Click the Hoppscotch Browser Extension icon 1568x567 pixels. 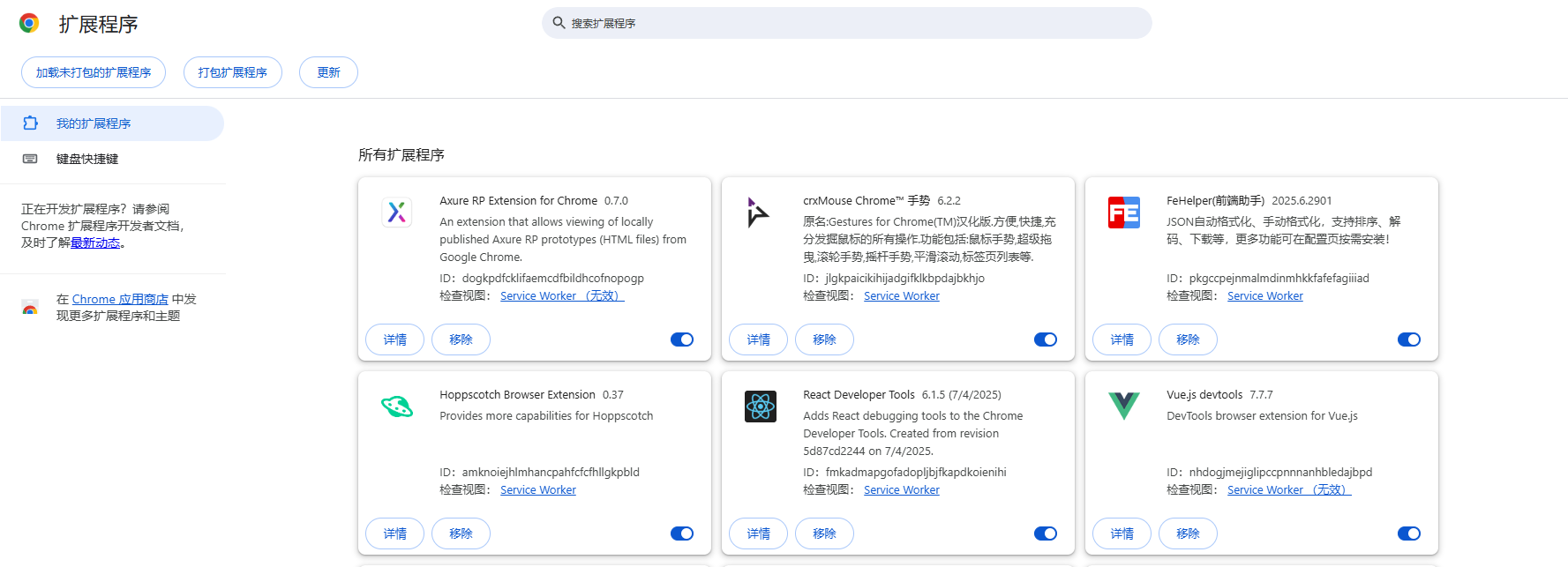[397, 407]
